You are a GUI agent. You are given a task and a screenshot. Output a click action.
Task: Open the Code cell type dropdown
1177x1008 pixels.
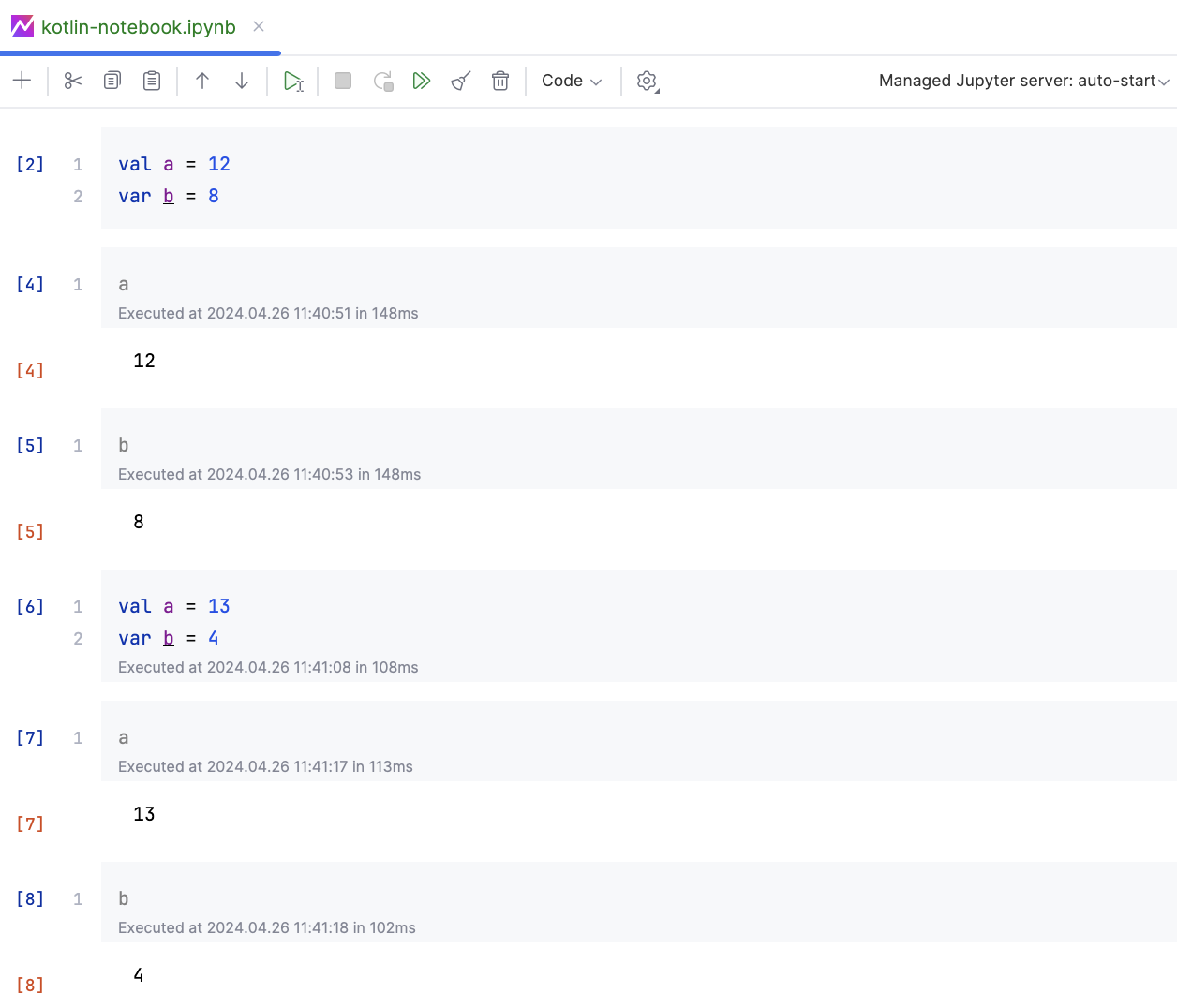[x=571, y=81]
